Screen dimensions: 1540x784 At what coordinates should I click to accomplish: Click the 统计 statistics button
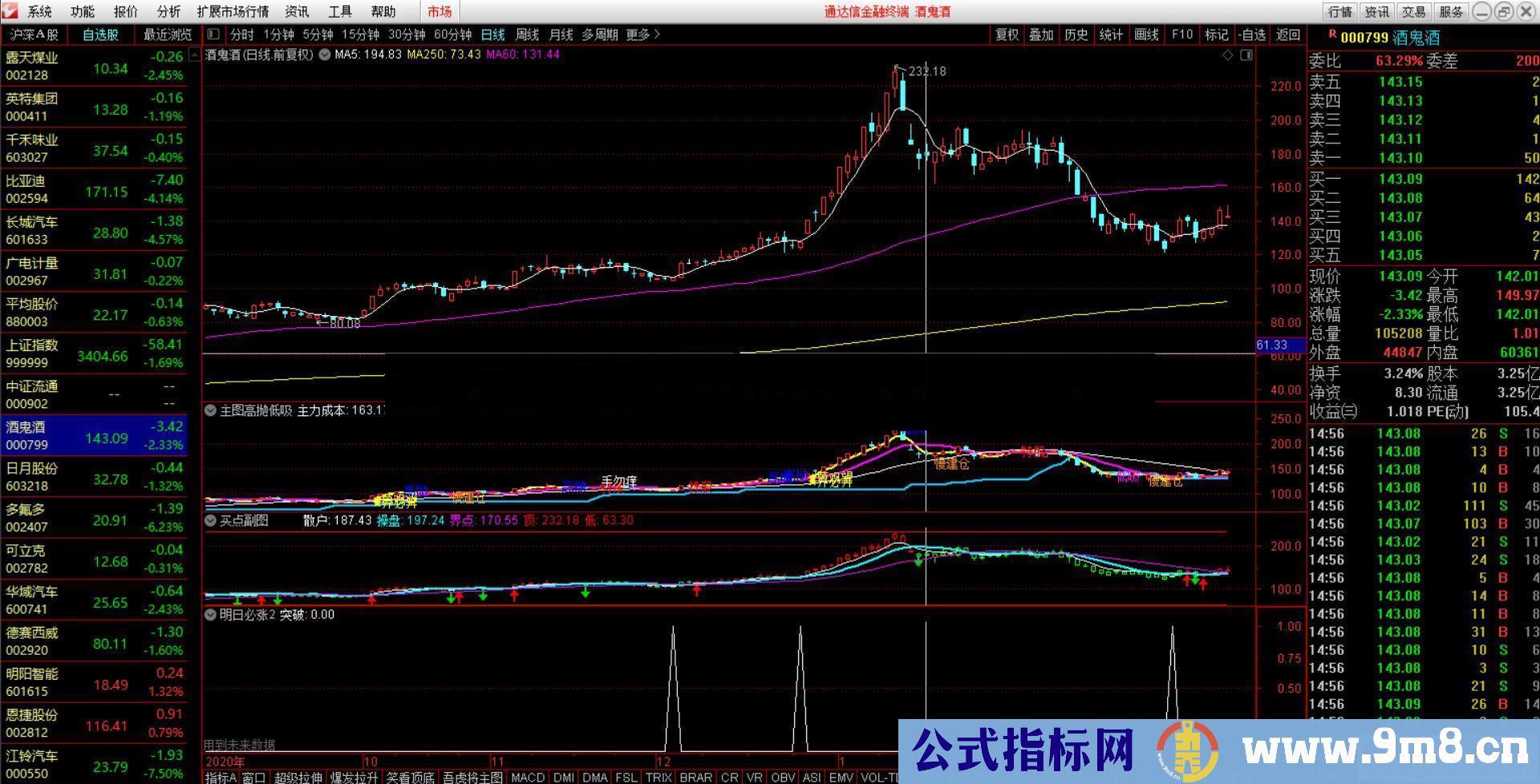tap(1111, 34)
